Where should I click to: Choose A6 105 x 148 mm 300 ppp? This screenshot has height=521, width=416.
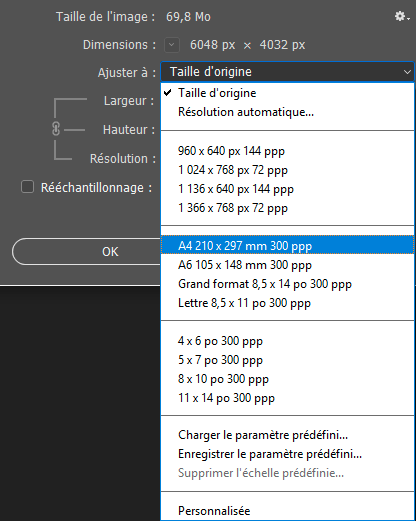[x=288, y=265]
